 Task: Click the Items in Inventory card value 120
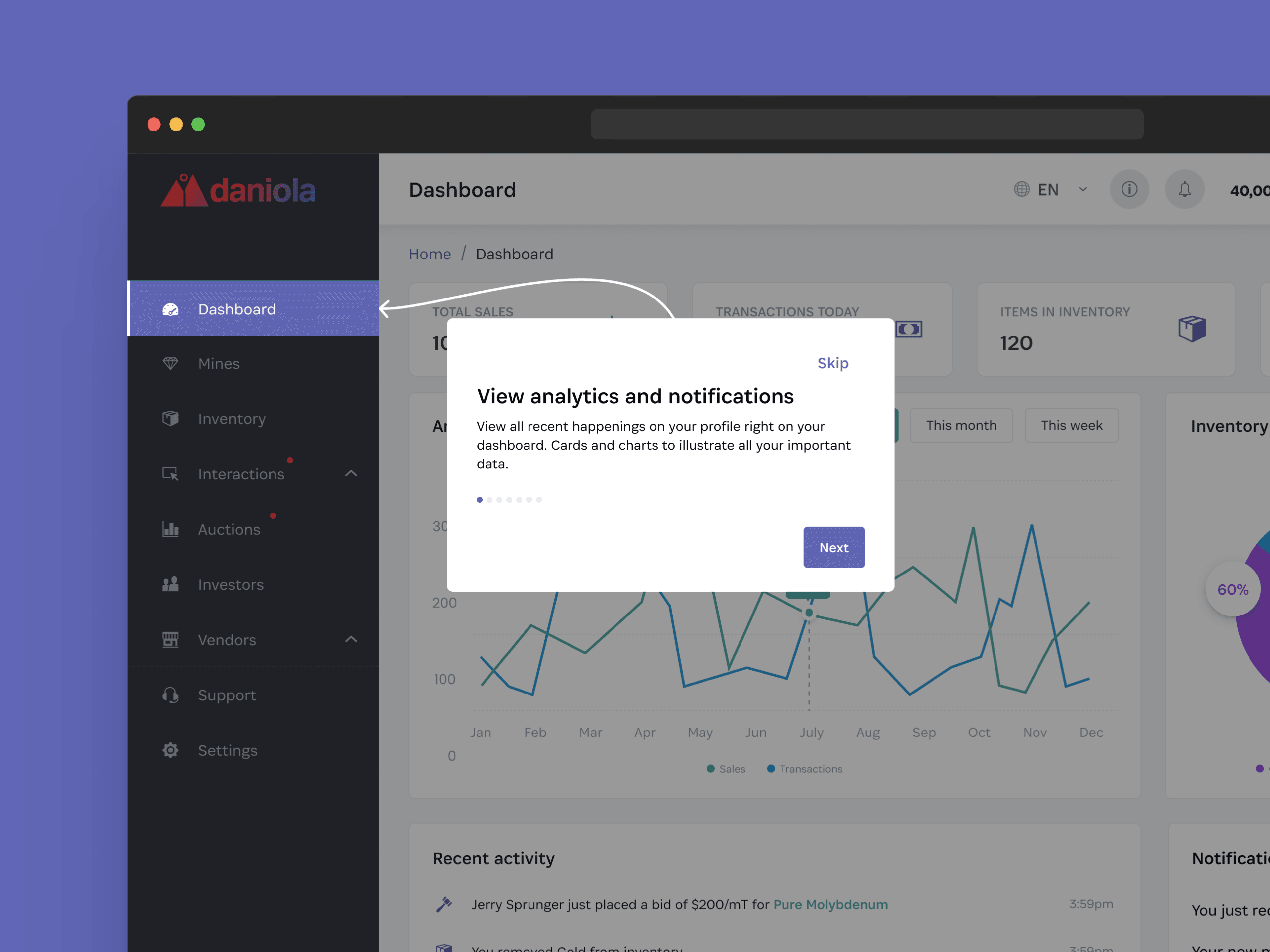[x=1016, y=342]
